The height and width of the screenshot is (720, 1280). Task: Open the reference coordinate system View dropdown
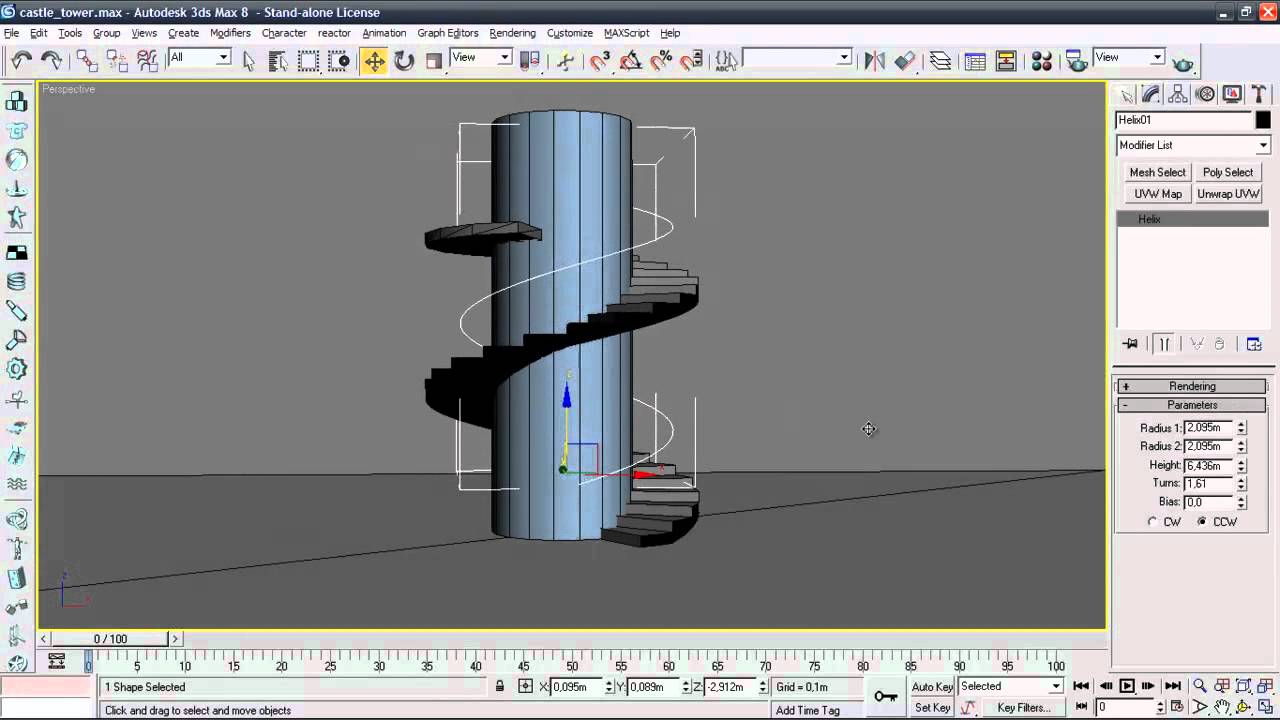point(481,57)
